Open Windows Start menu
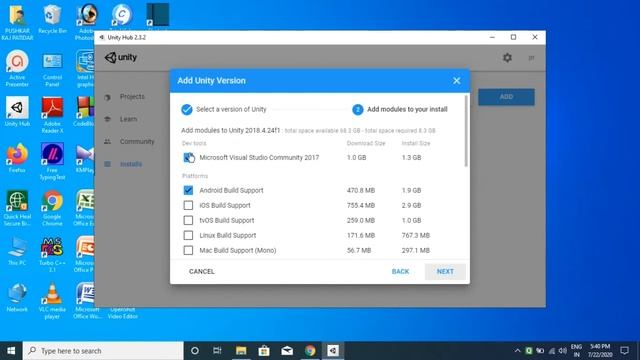Screen dimensions: 640x360 (11, 351)
